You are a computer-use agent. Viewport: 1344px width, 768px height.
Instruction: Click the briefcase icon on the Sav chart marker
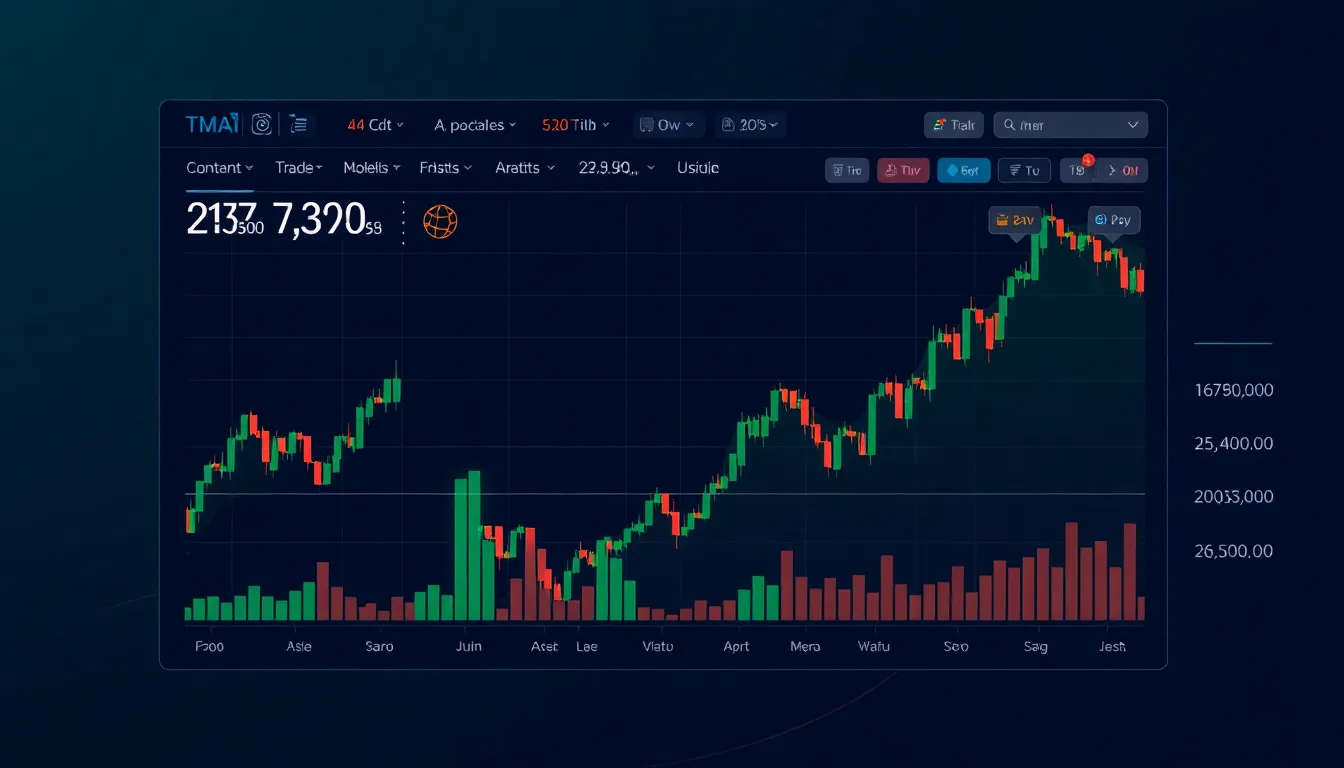pos(1001,220)
